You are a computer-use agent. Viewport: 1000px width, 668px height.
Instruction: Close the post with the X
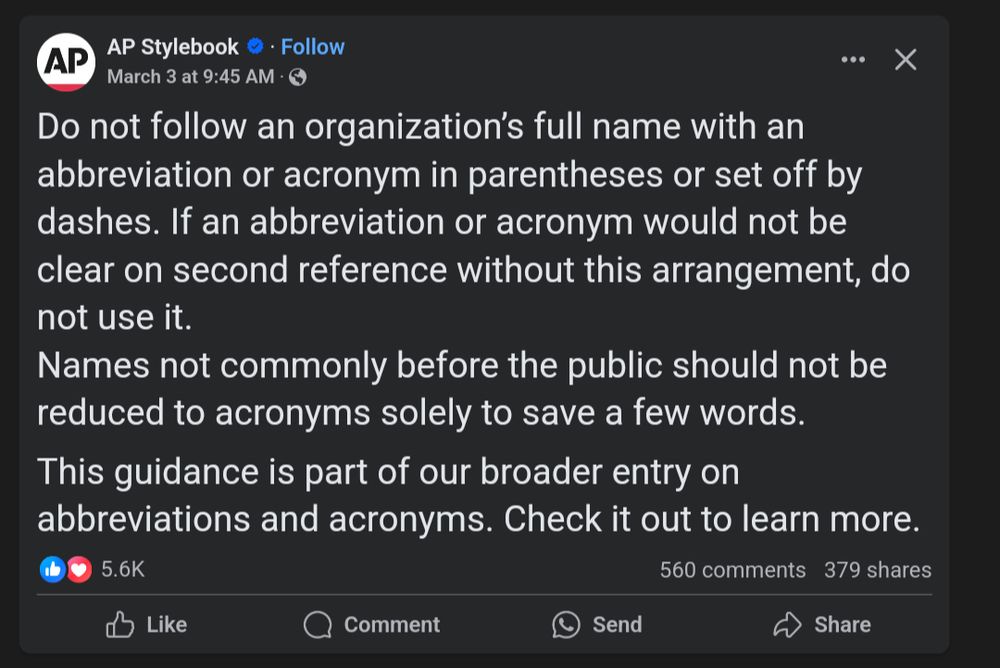tap(905, 59)
